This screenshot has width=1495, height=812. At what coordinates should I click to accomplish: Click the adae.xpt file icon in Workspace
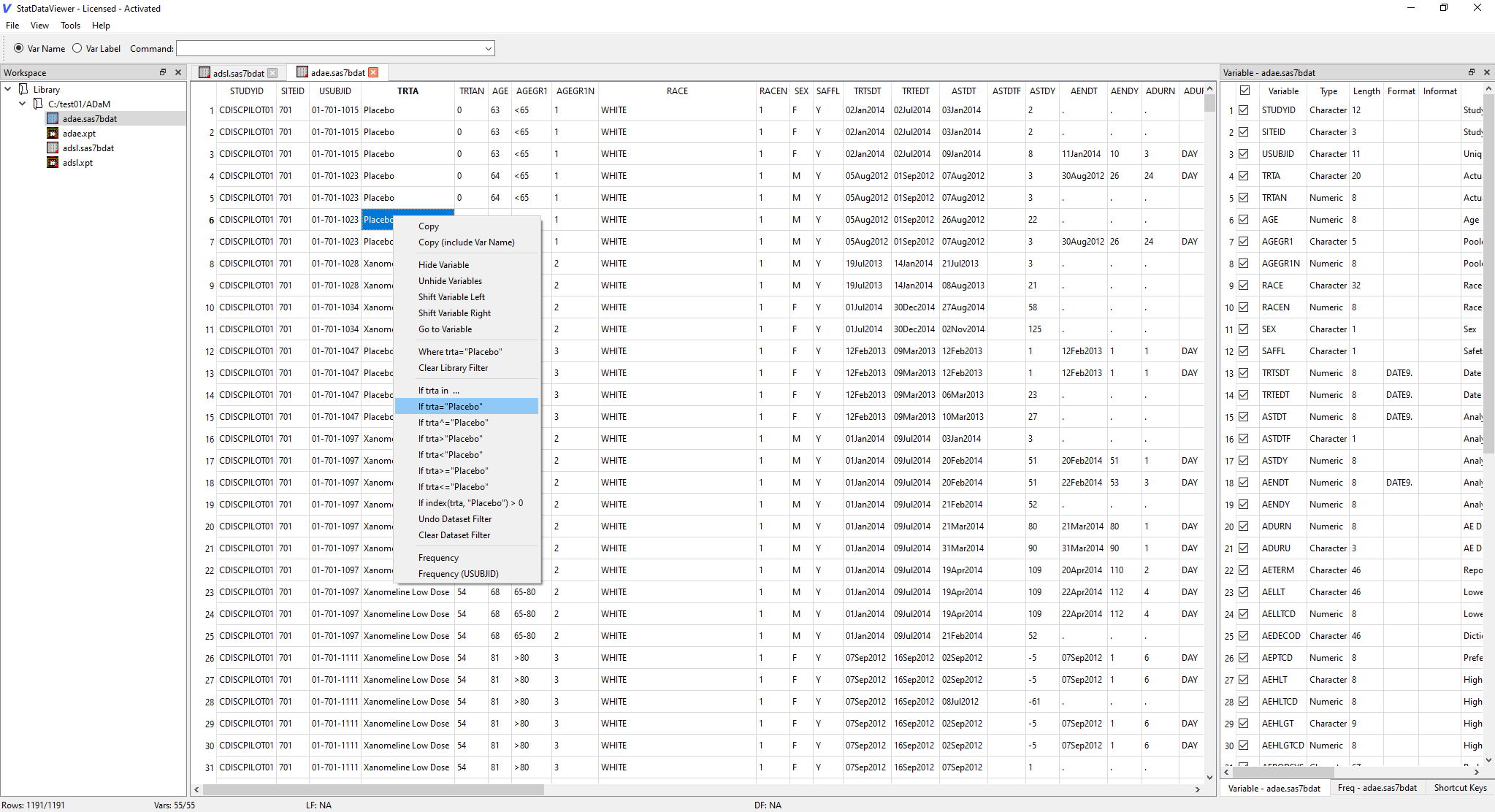53,133
